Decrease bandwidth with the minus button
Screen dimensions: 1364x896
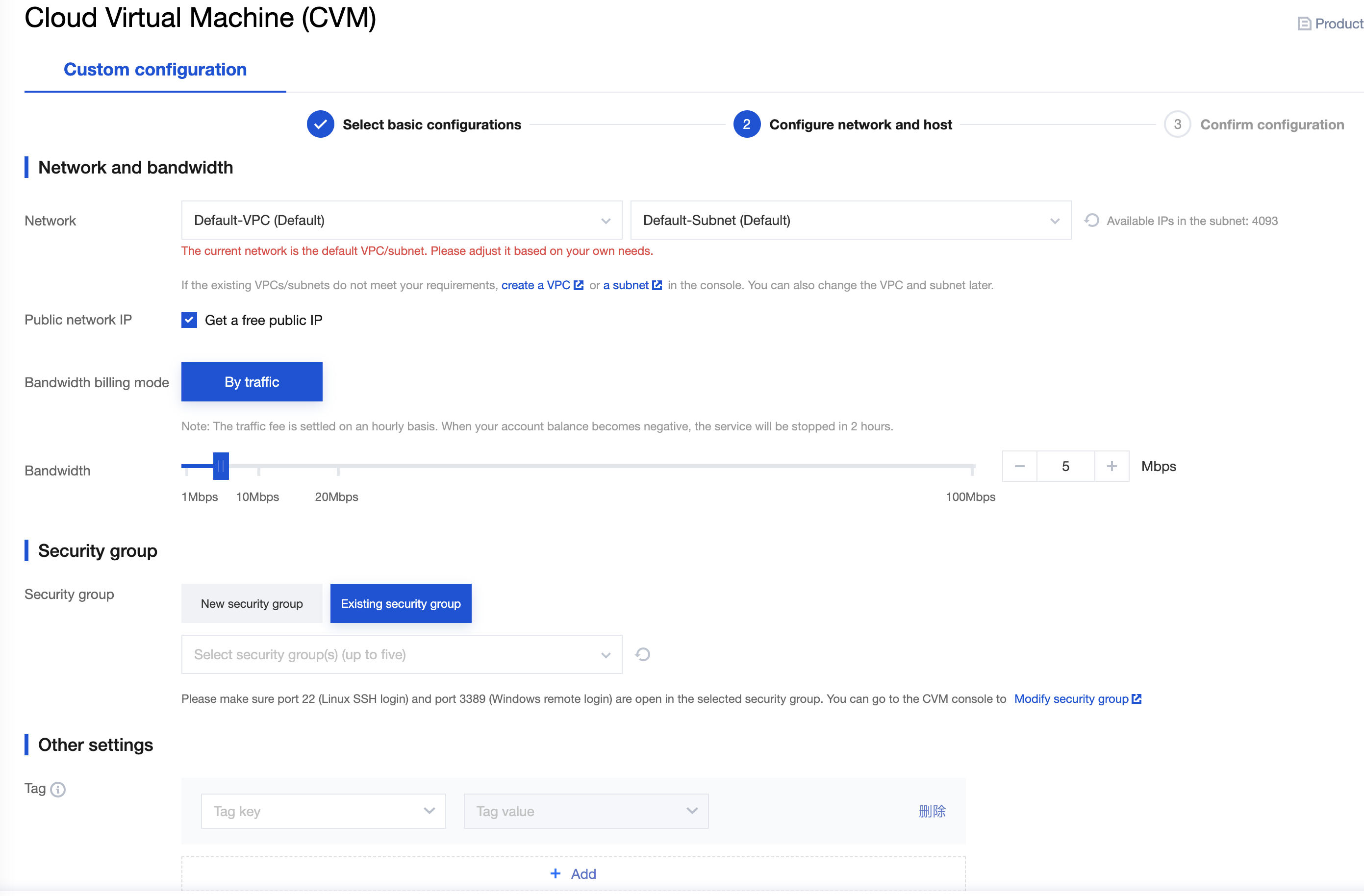(1019, 466)
